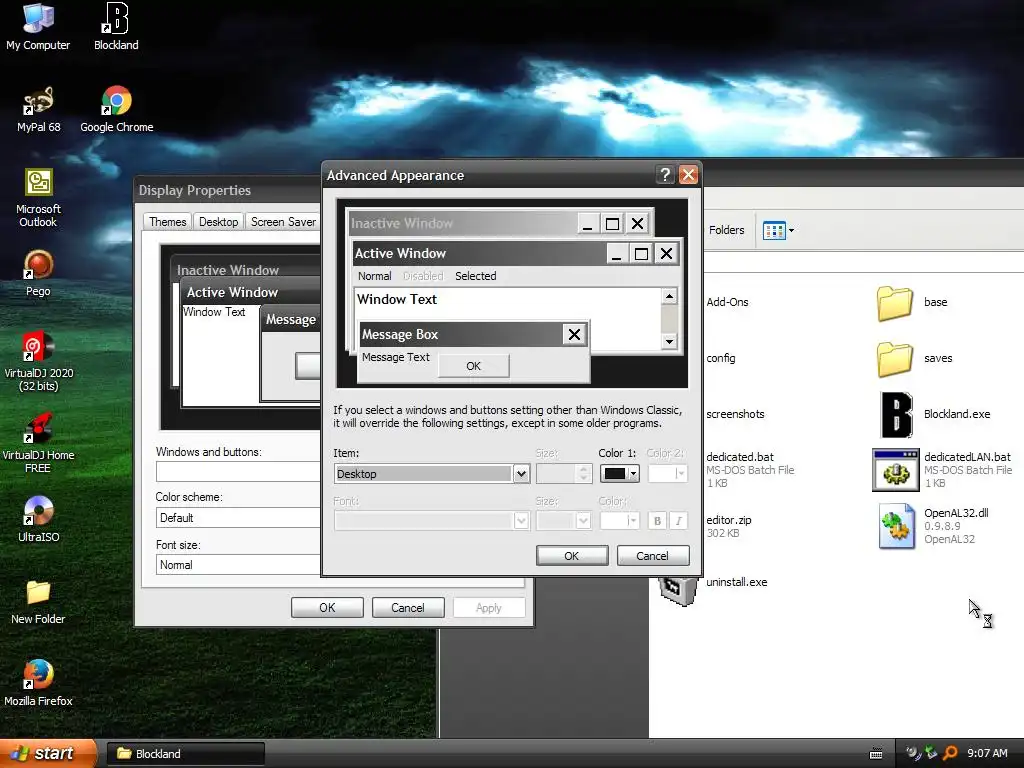Launch Mozilla Firefox desktop icon
This screenshot has width=1024, height=768.
coord(38,684)
